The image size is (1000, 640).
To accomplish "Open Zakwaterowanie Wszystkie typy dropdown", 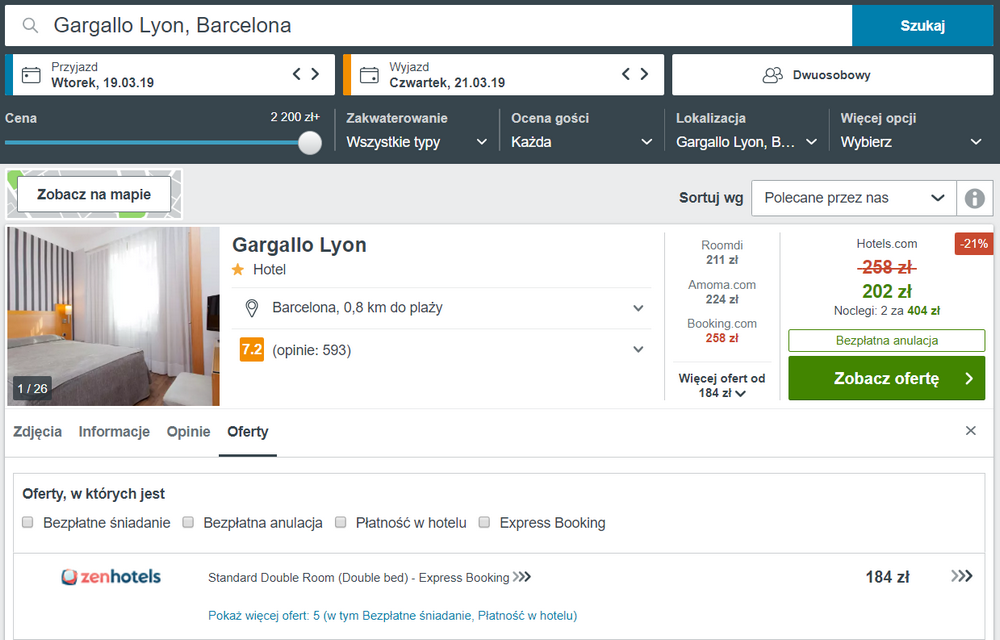I will [416, 142].
